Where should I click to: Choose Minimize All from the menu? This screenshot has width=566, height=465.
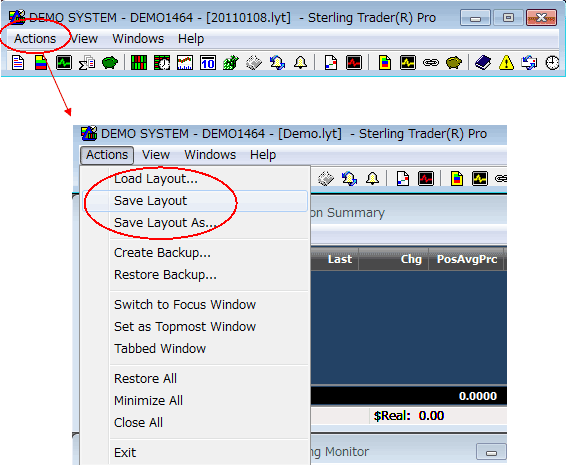(195, 401)
